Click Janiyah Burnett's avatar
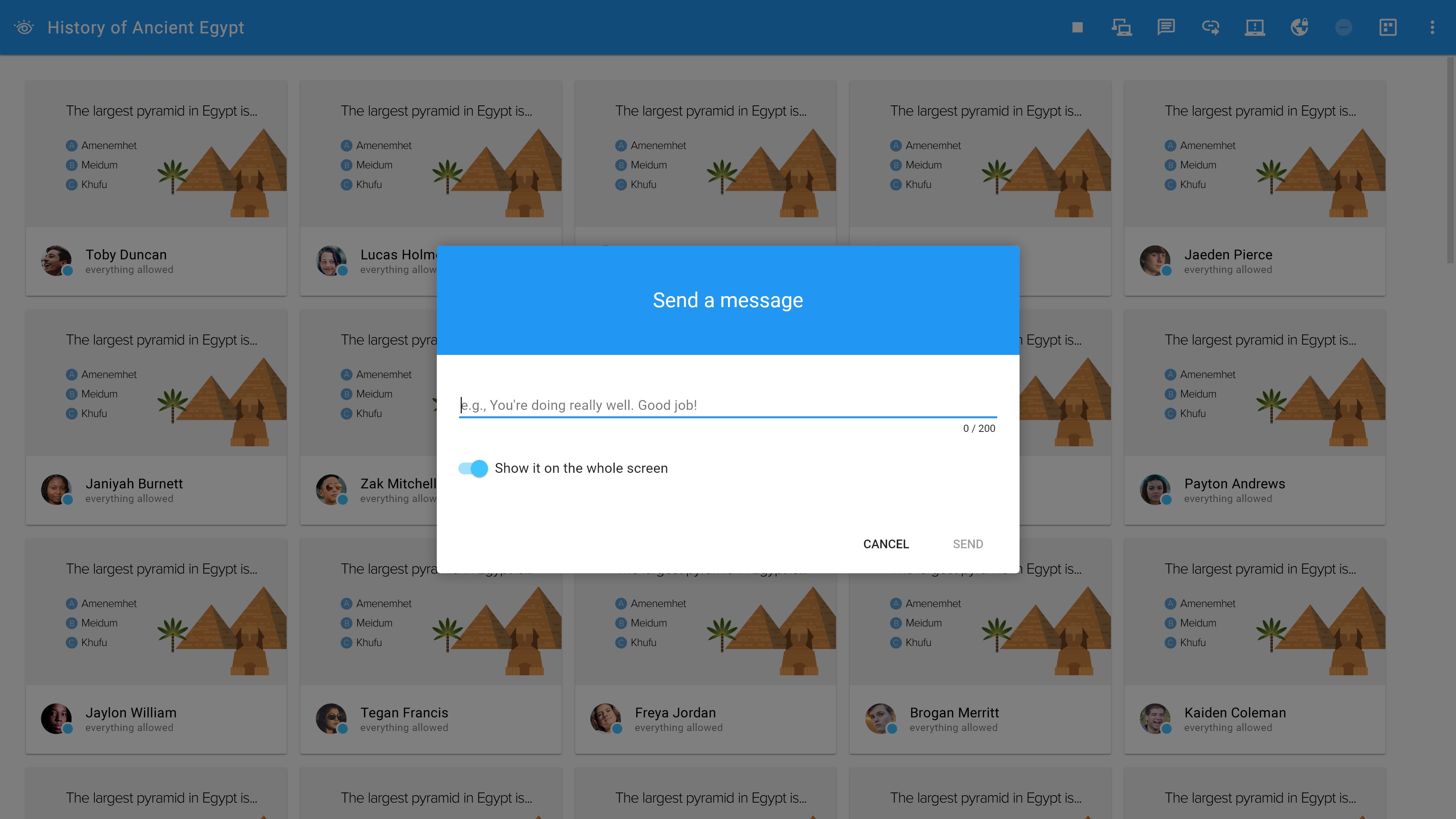The width and height of the screenshot is (1456, 819). point(56,490)
